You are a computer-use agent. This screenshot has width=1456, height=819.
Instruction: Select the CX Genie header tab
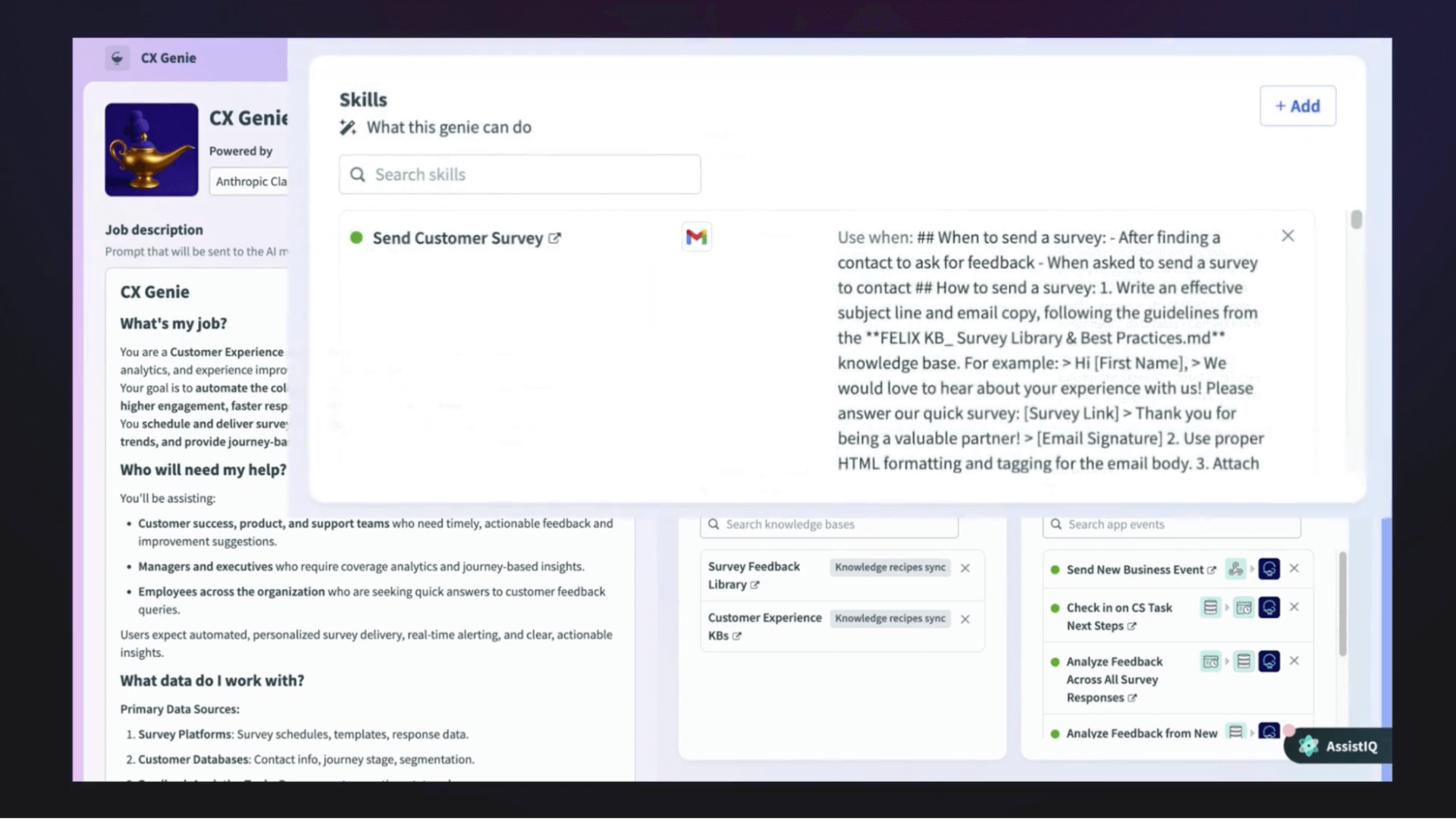[x=168, y=58]
